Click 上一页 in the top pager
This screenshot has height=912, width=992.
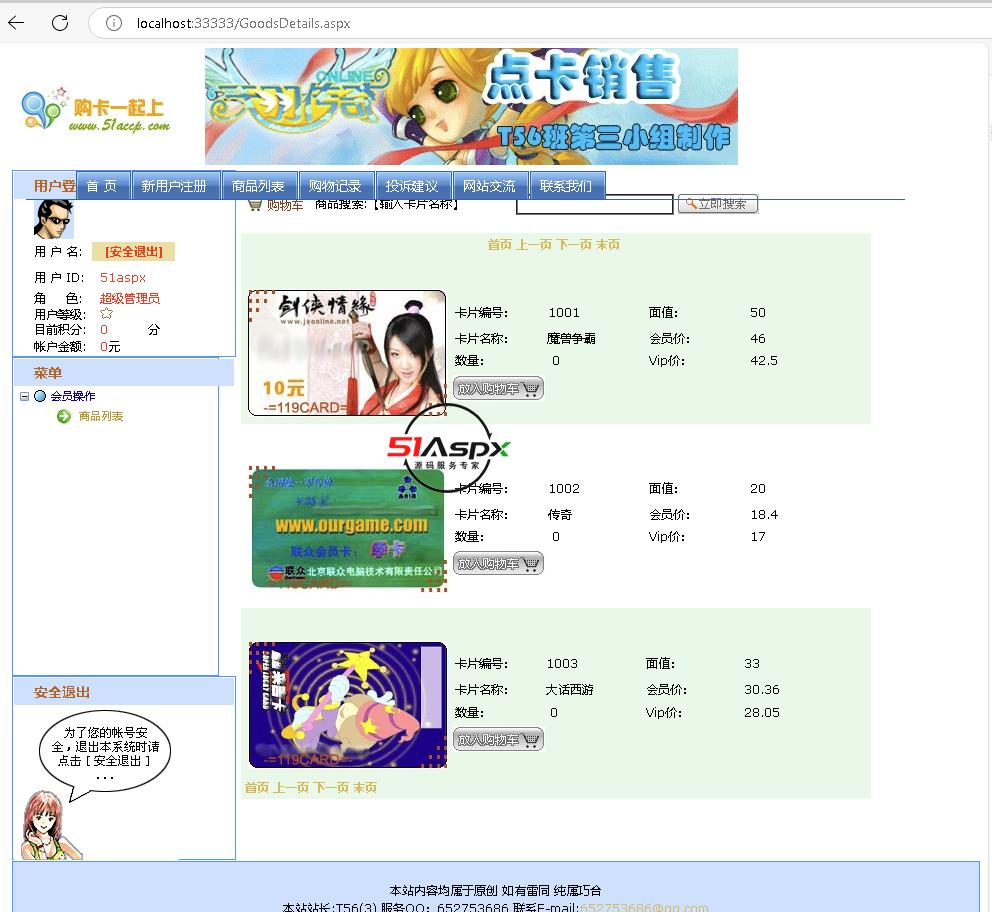(534, 244)
